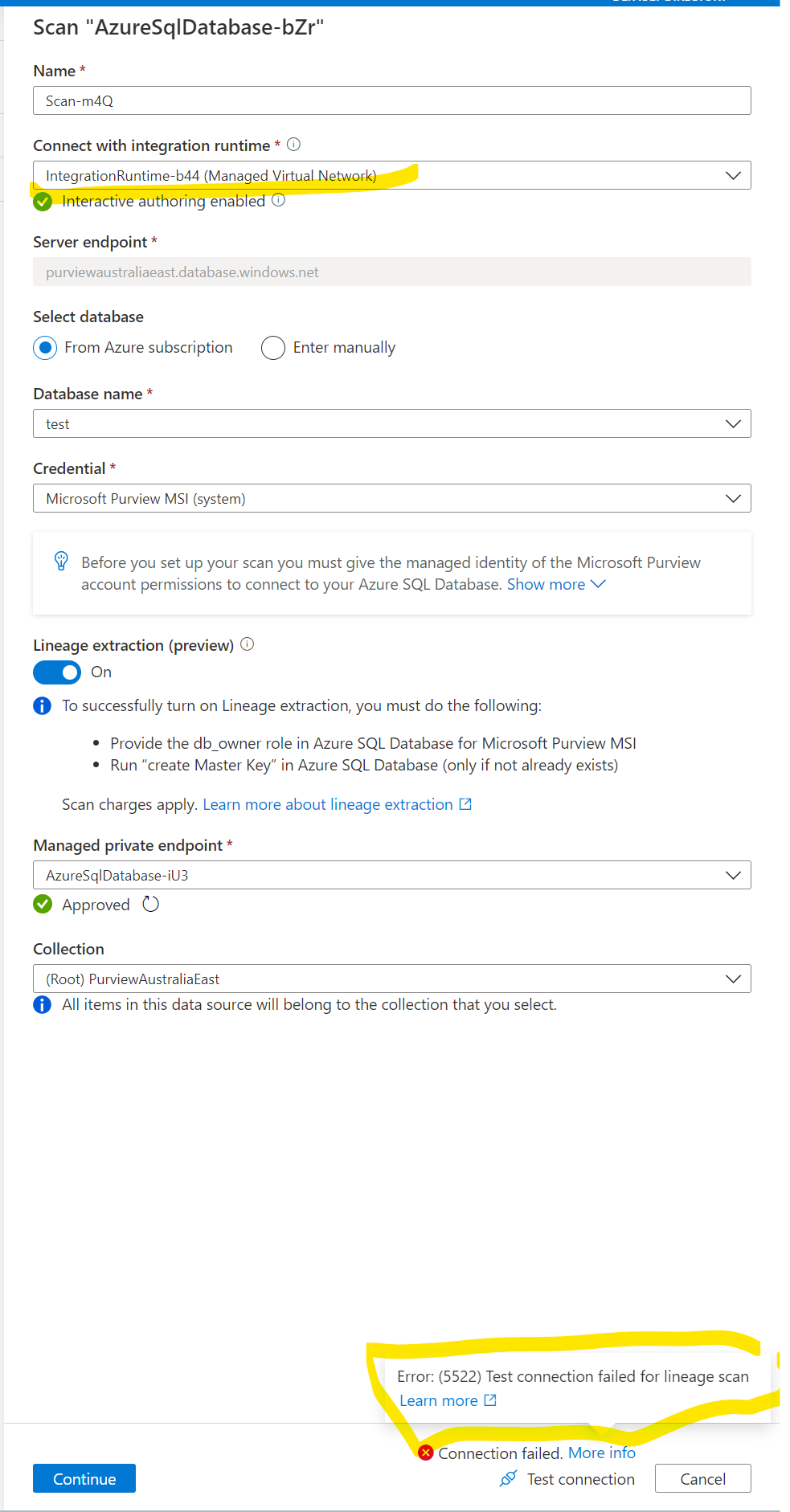The width and height of the screenshot is (790, 1512).
Task: Open the More info link for failed connection
Action: 602,1453
